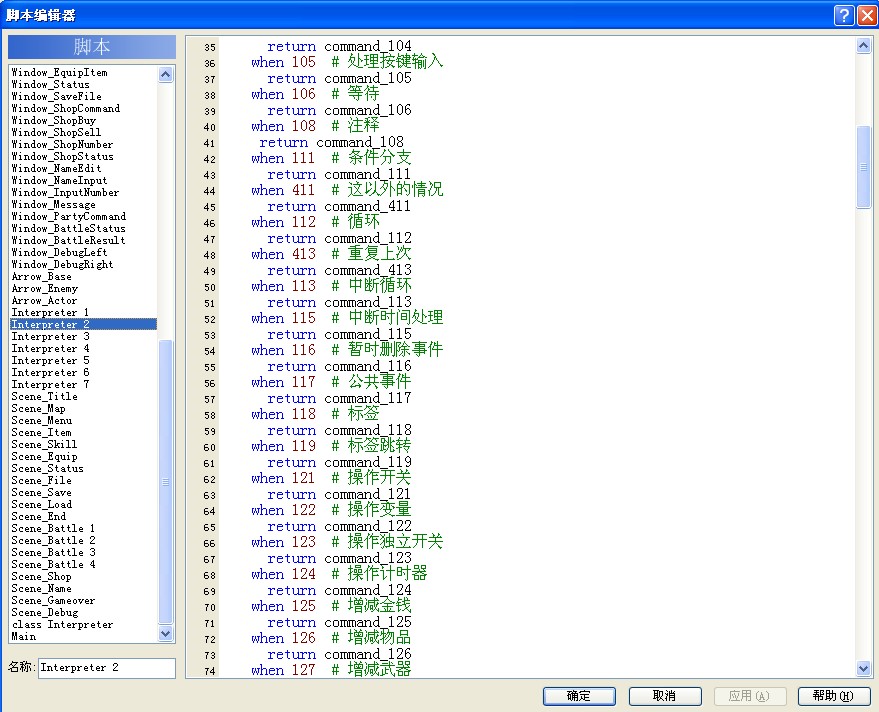Click the help question mark title bar icon
This screenshot has width=879, height=712.
click(x=844, y=15)
